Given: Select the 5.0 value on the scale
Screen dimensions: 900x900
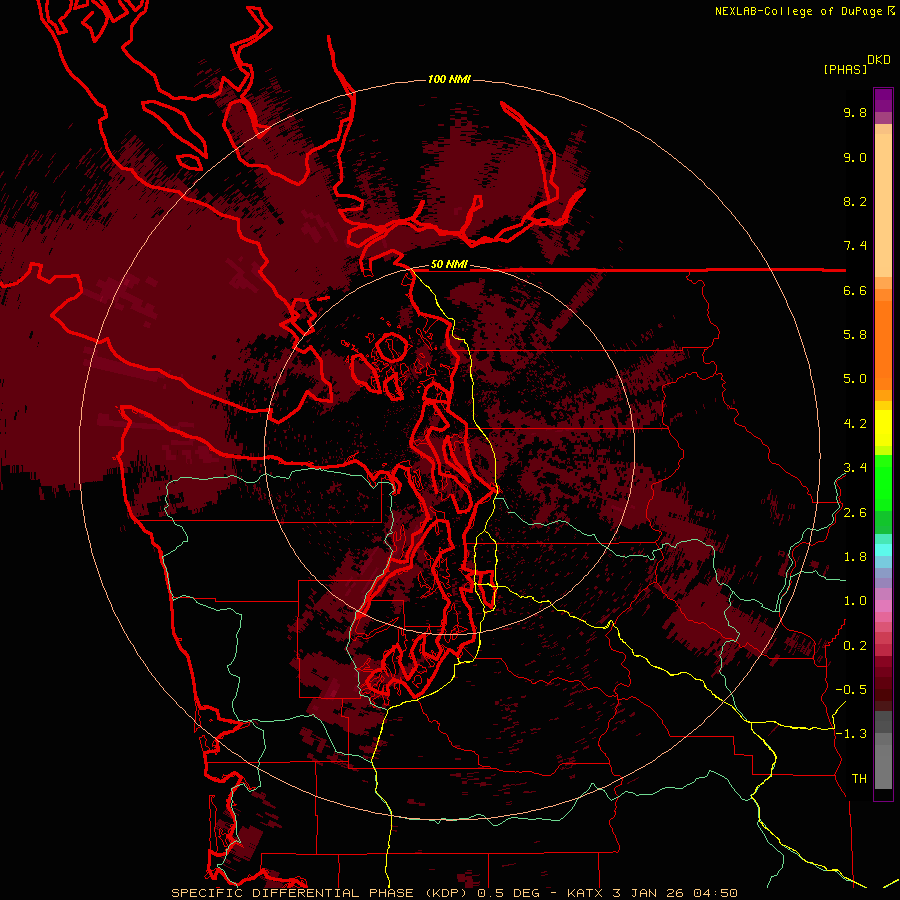Looking at the screenshot, I should point(855,379).
